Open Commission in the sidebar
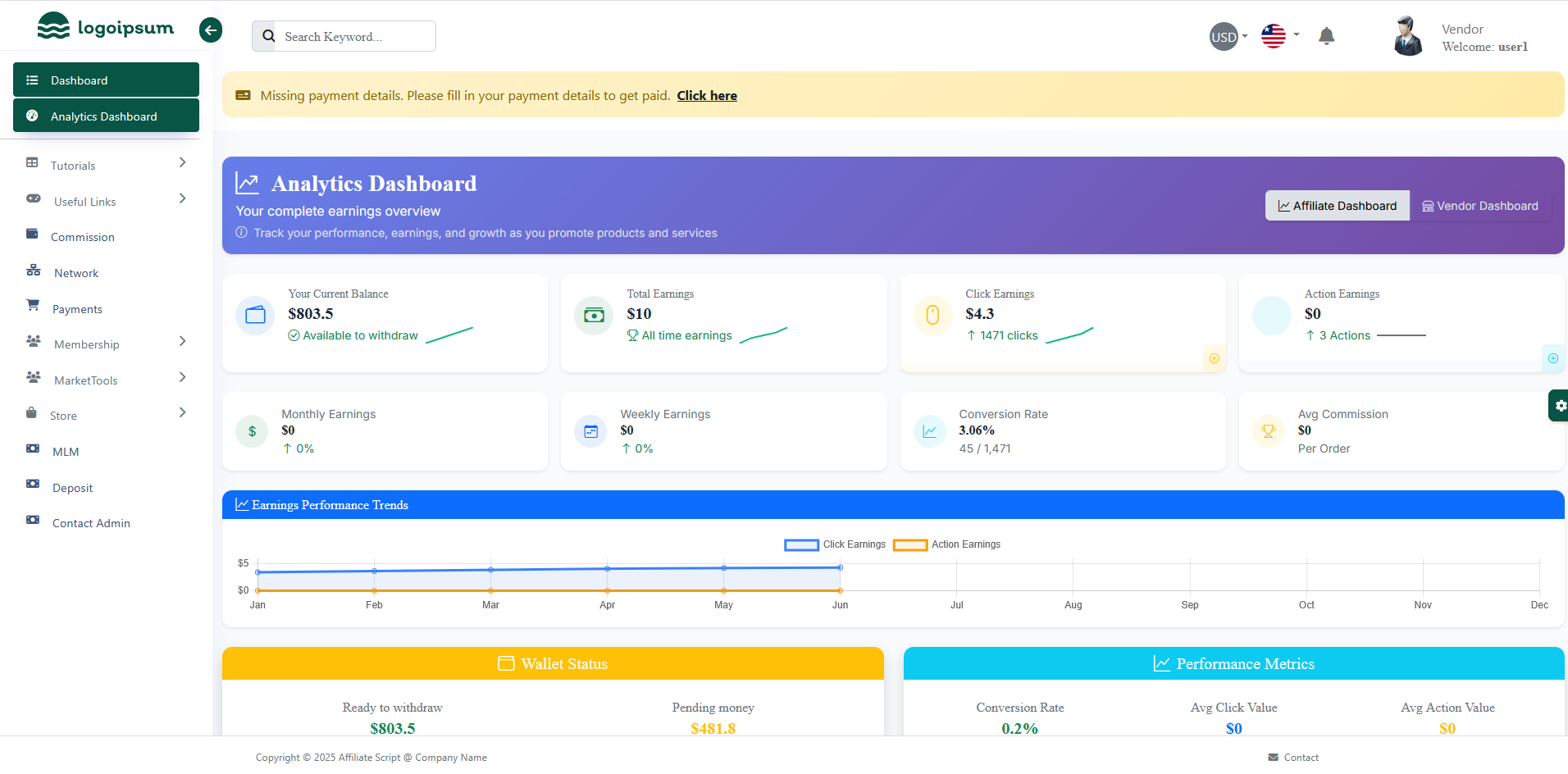Screen dimensions: 1568x774 click(x=82, y=237)
